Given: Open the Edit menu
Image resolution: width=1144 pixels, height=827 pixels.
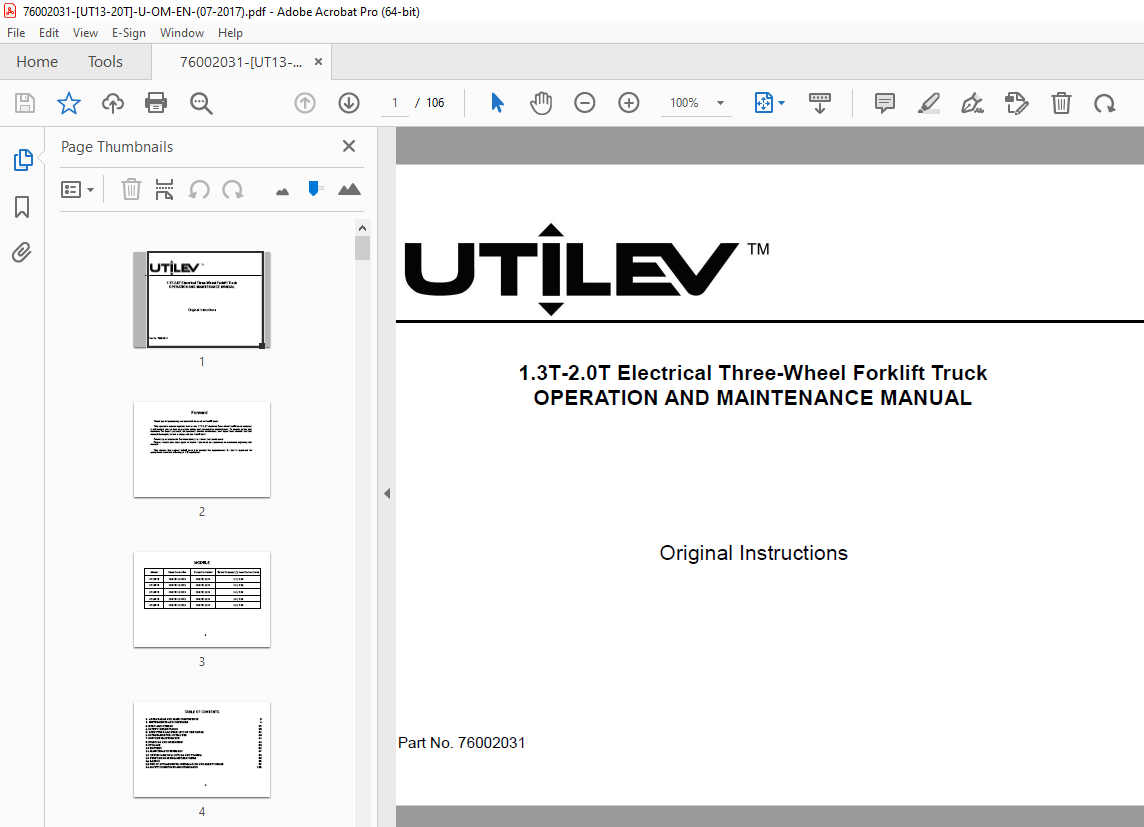Looking at the screenshot, I should tap(49, 33).
